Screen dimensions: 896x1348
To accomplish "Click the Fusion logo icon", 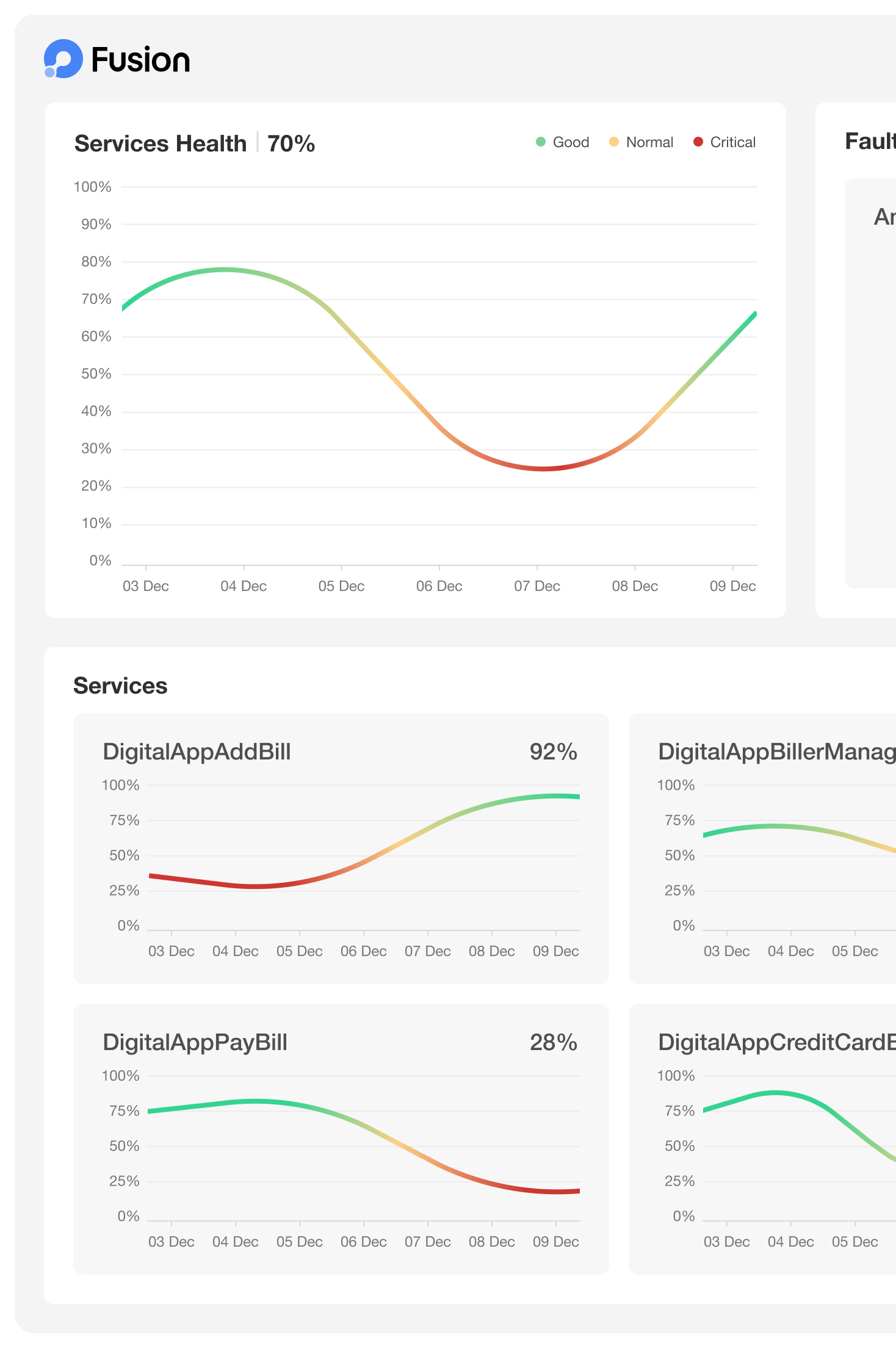I will tap(63, 59).
